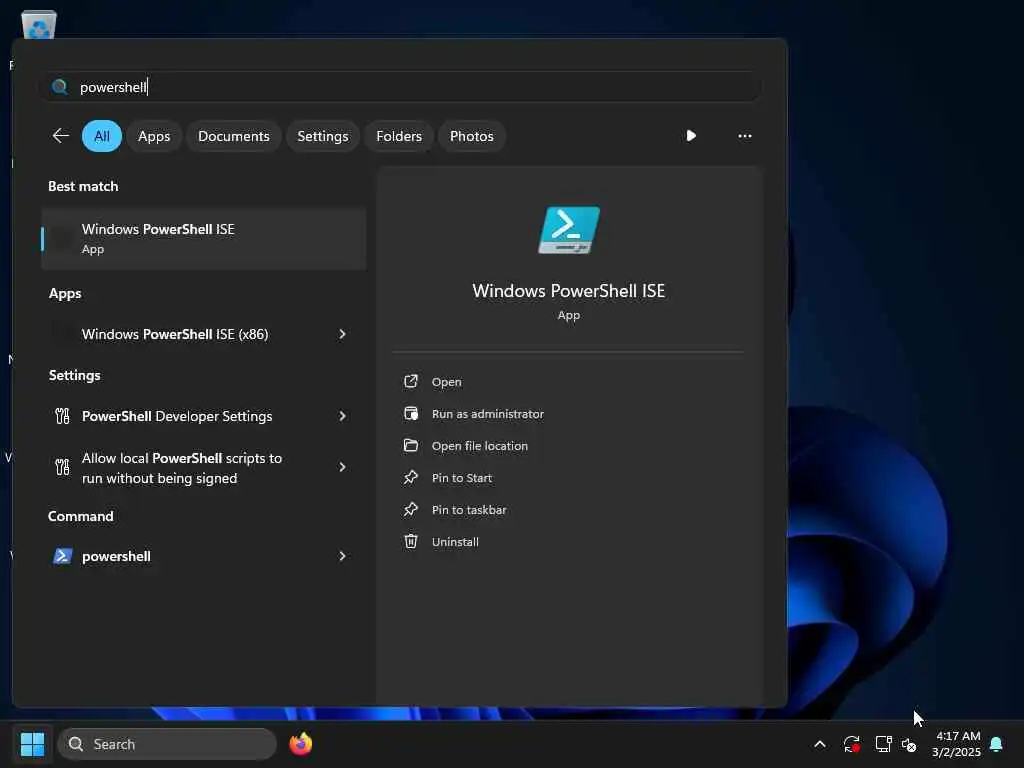Click the tools icon beside Allow local PowerShell scripts
The image size is (1024, 768).
(x=62, y=467)
